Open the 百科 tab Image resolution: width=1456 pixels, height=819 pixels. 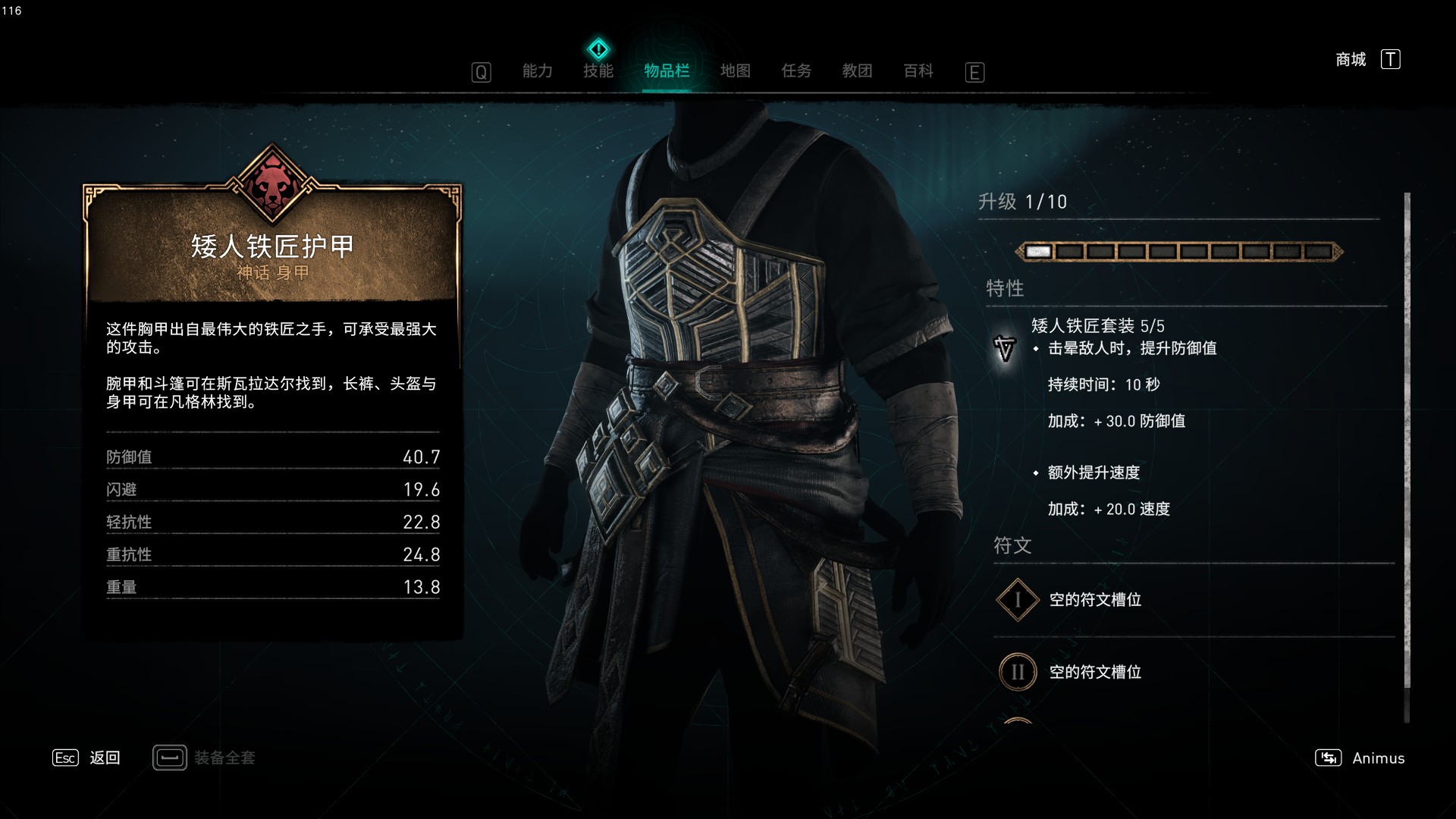click(x=918, y=71)
